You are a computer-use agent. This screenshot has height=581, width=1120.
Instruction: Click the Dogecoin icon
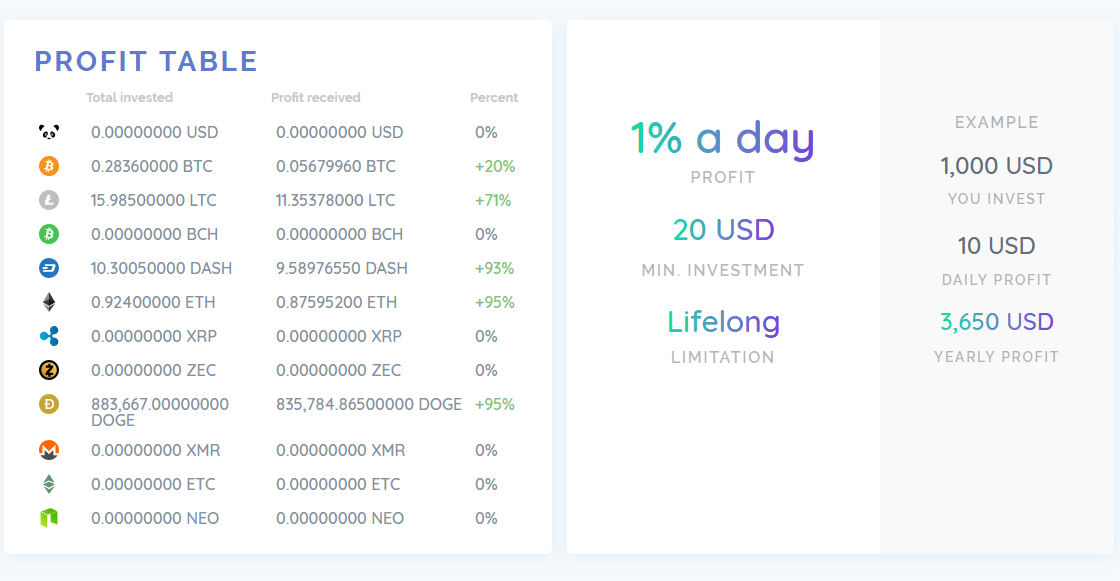coord(49,404)
